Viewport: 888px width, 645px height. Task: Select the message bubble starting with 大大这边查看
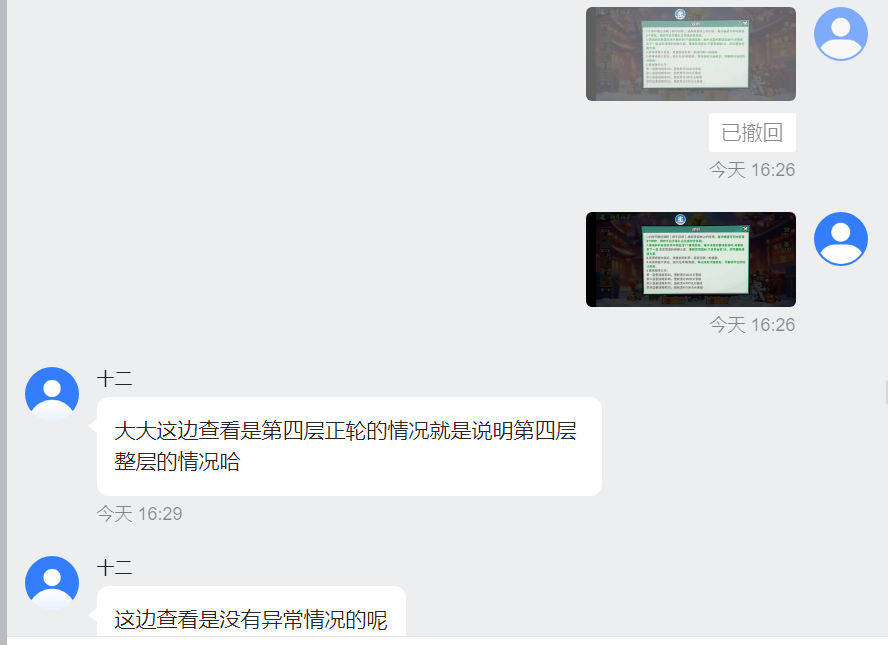coord(349,446)
